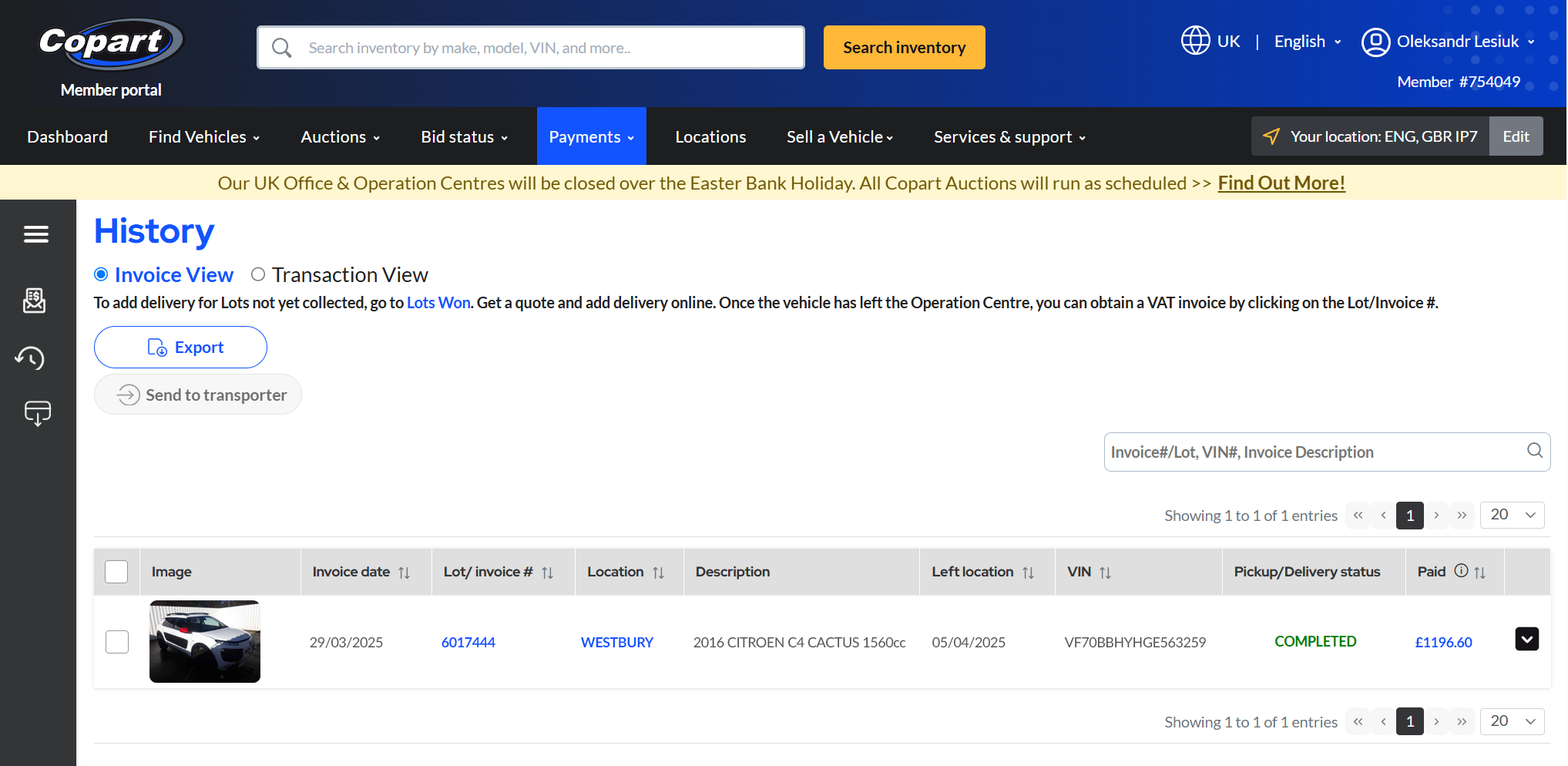1568x766 pixels.
Task: Sort by Location column
Action: coord(658,573)
